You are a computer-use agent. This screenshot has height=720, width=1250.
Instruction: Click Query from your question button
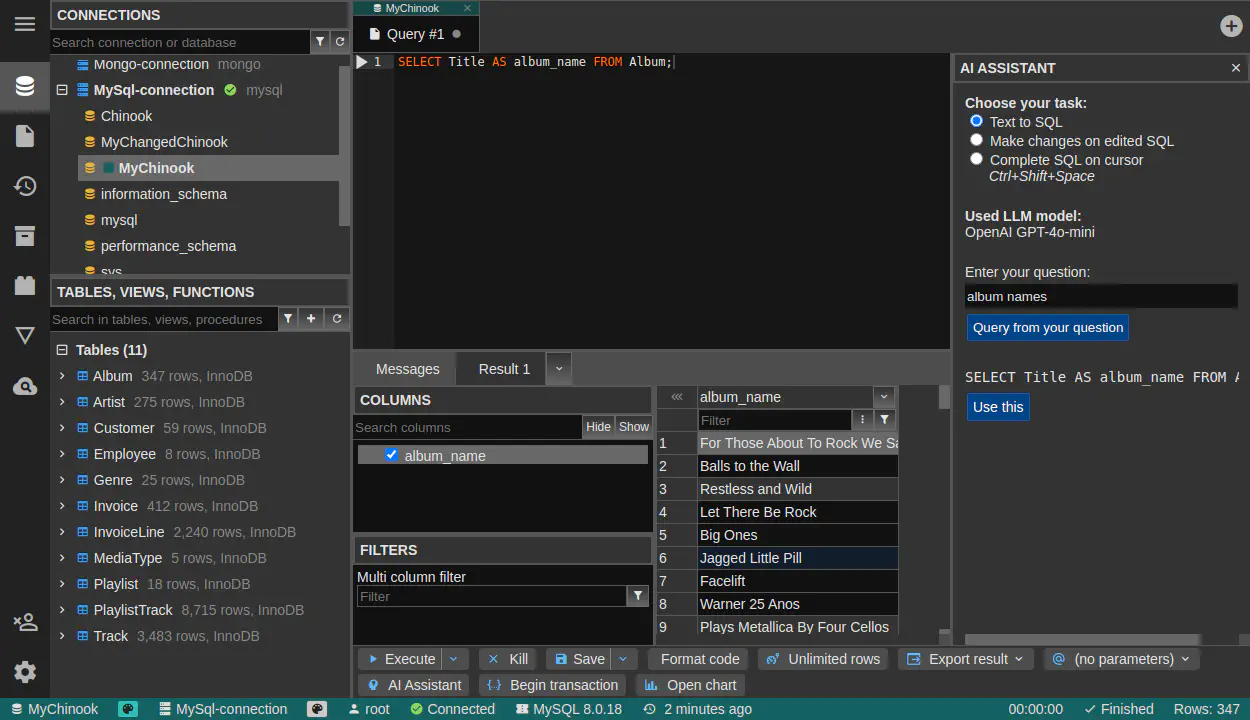pyautogui.click(x=1048, y=327)
